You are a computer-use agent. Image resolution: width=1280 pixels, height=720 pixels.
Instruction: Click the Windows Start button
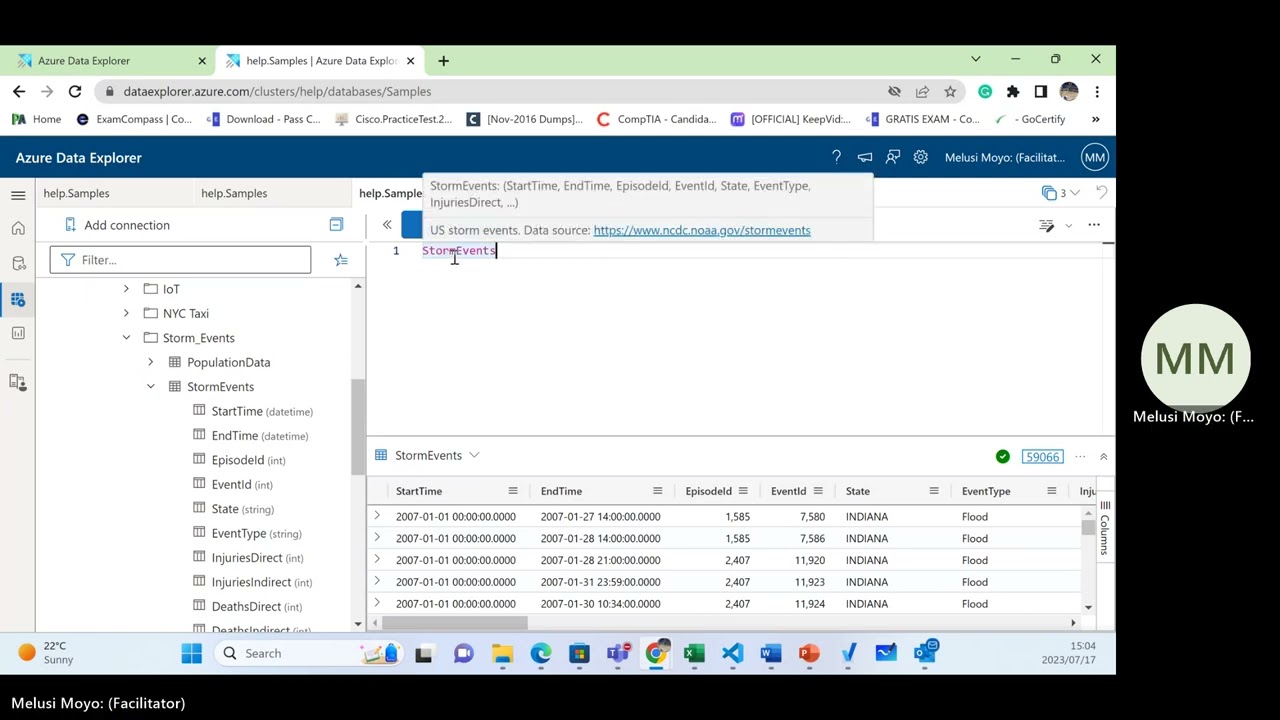(192, 654)
